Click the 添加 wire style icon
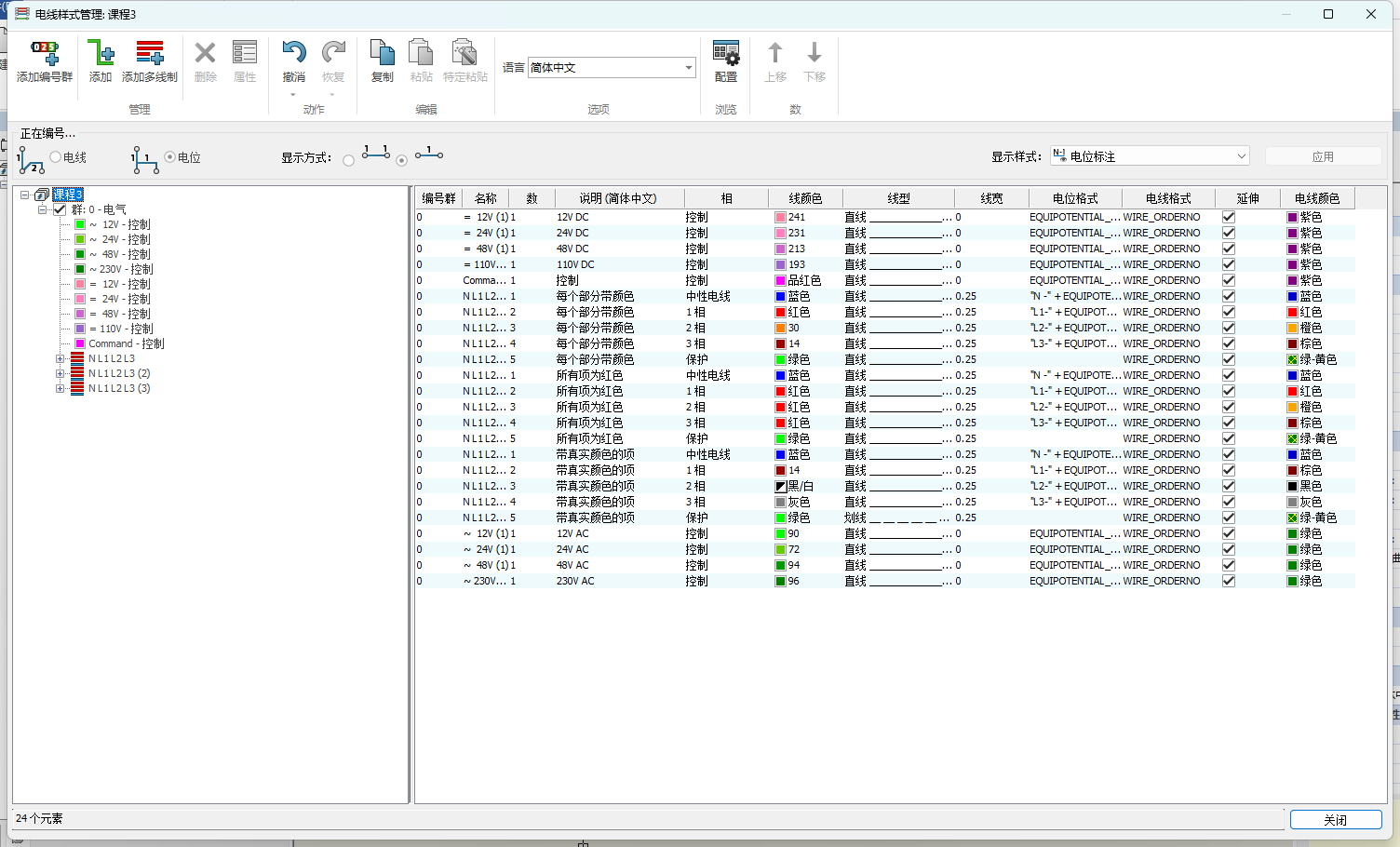The image size is (1400, 847). [x=100, y=54]
